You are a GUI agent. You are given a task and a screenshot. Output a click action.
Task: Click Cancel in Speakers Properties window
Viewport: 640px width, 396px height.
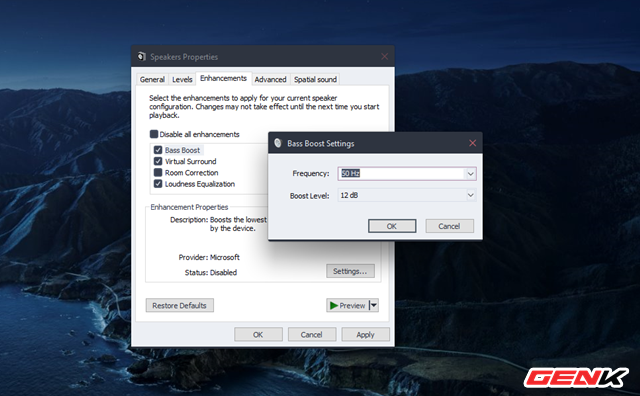pos(311,334)
